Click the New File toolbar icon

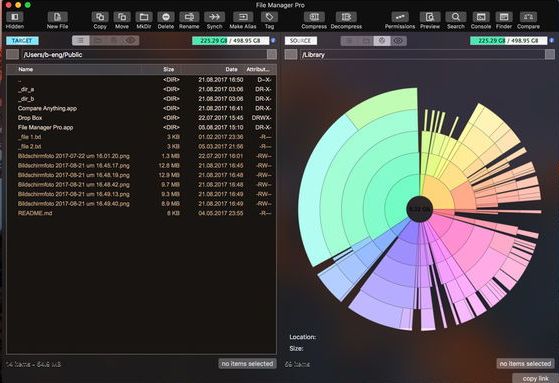[57, 17]
